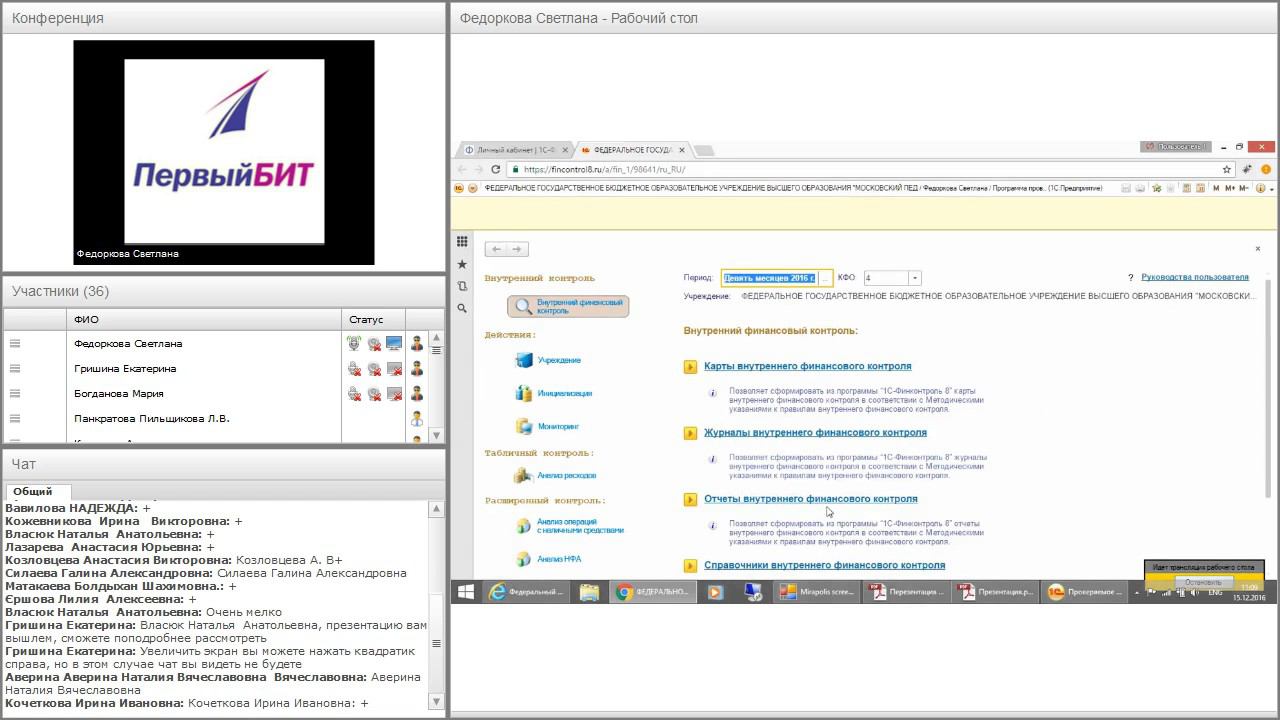Open the Chrome menu button

1266,169
